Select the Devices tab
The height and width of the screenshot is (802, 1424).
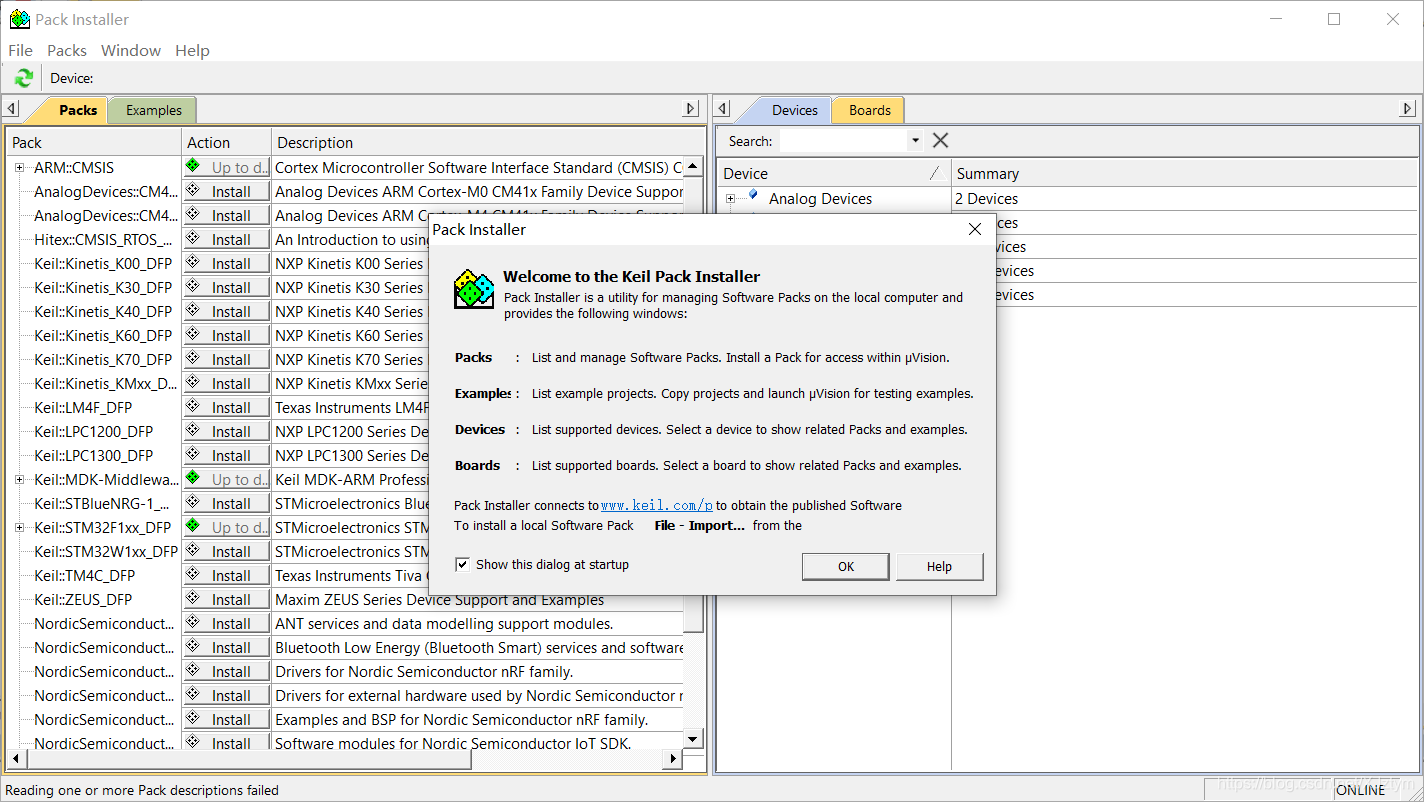795,110
